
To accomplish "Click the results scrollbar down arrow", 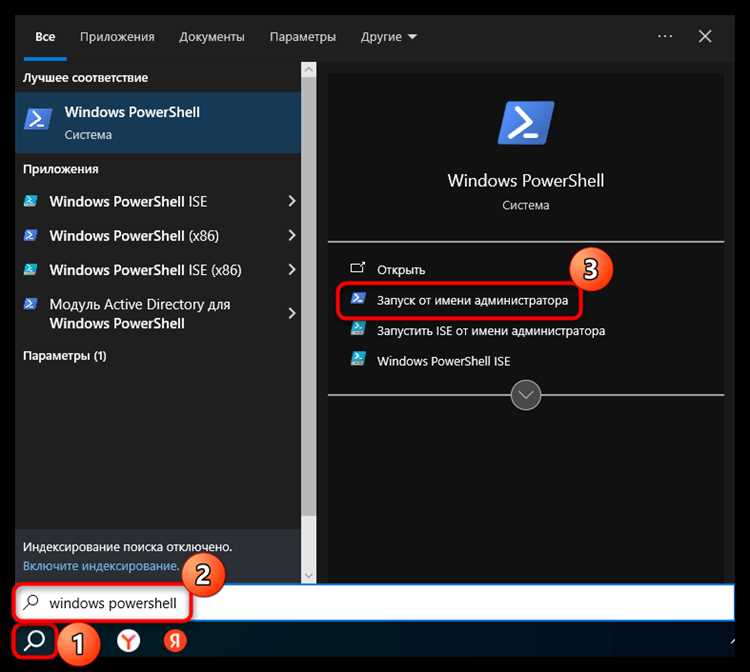I will 309,575.
